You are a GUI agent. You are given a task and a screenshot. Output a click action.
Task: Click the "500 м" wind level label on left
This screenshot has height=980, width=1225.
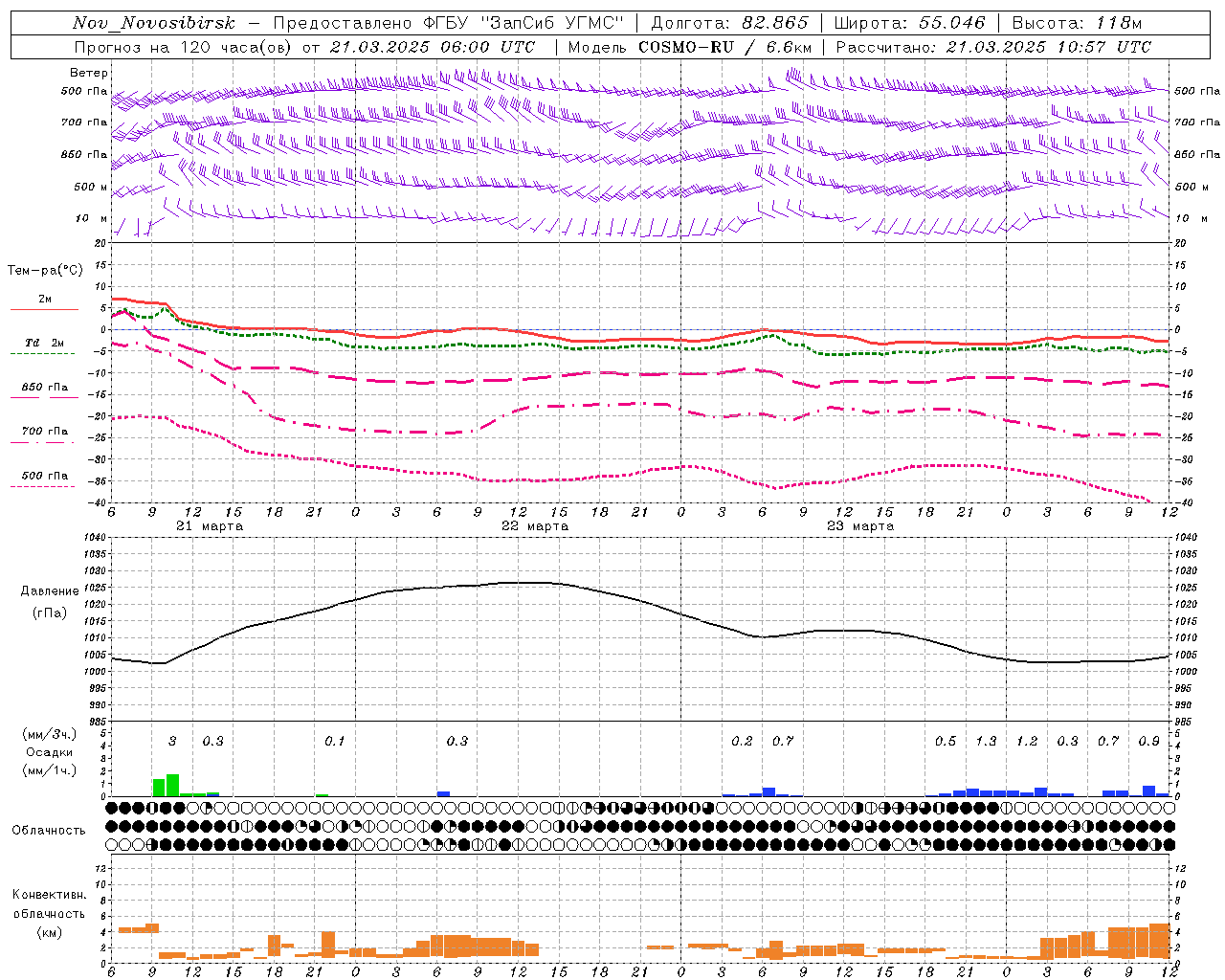(x=91, y=187)
